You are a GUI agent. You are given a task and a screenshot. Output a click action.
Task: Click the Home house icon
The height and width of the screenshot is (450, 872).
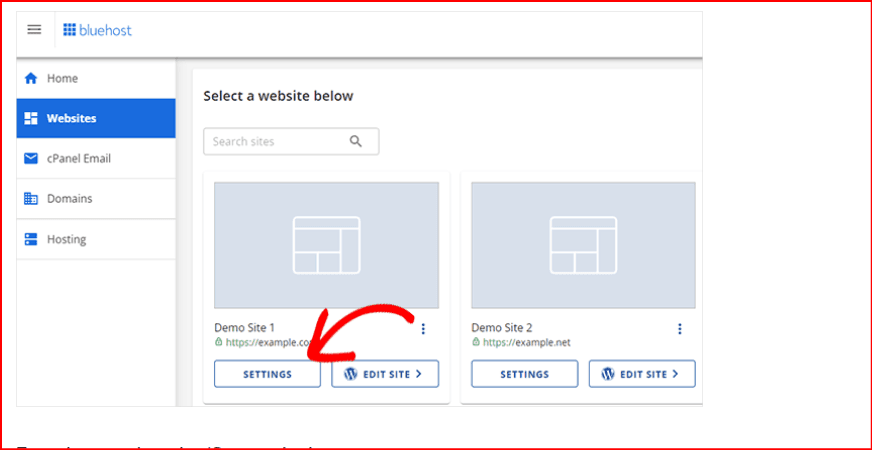(x=30, y=78)
